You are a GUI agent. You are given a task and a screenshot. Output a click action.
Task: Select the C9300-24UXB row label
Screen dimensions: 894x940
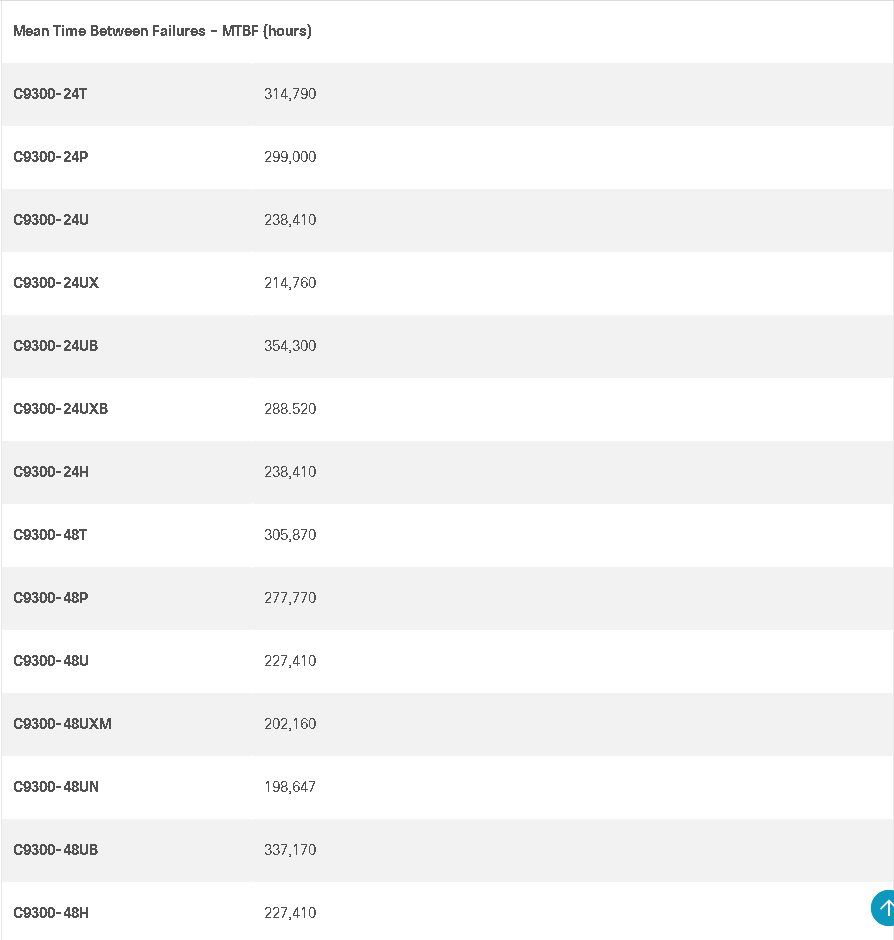point(61,409)
